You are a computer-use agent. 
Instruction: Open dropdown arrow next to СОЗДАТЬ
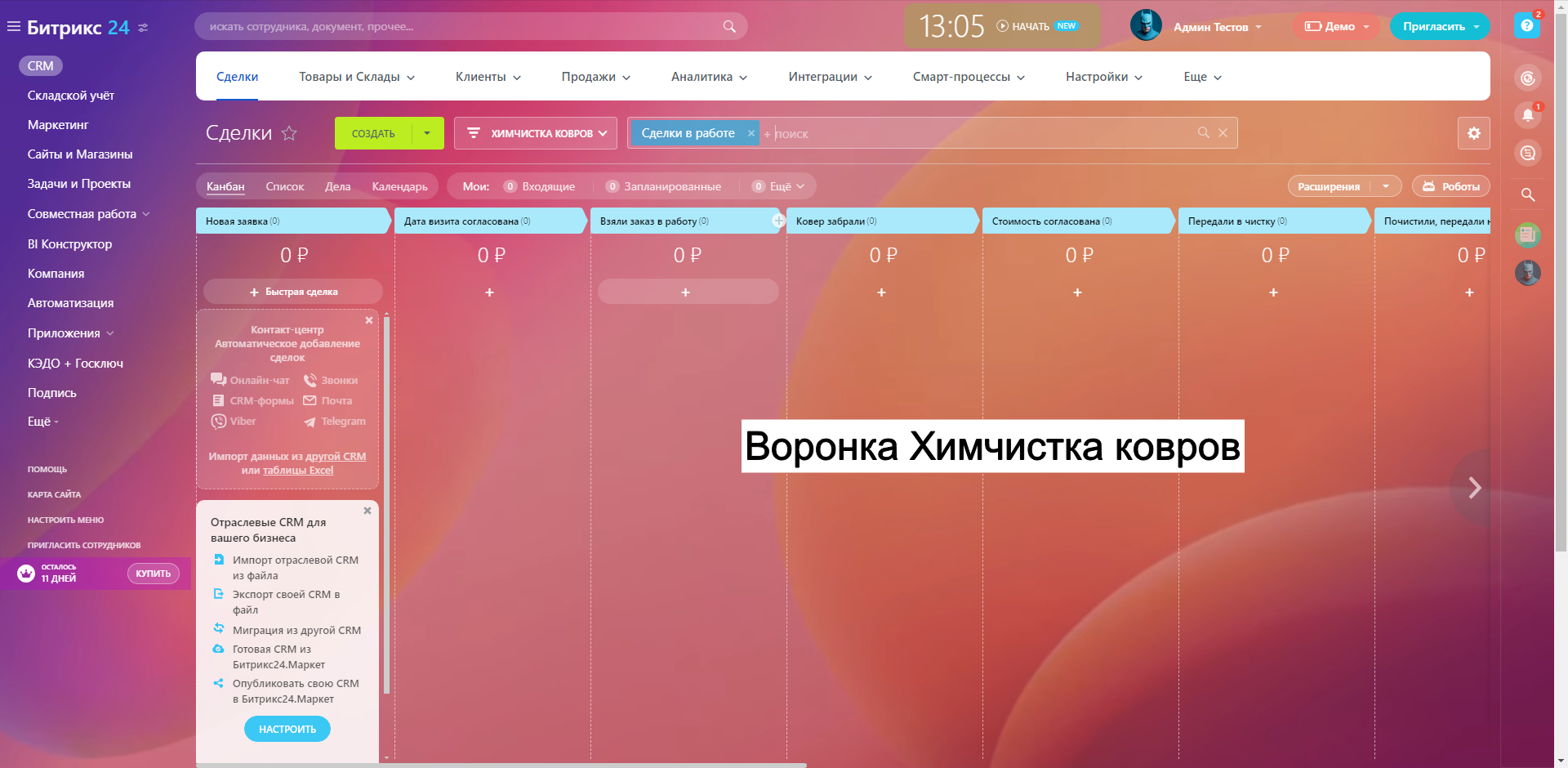pyautogui.click(x=427, y=133)
